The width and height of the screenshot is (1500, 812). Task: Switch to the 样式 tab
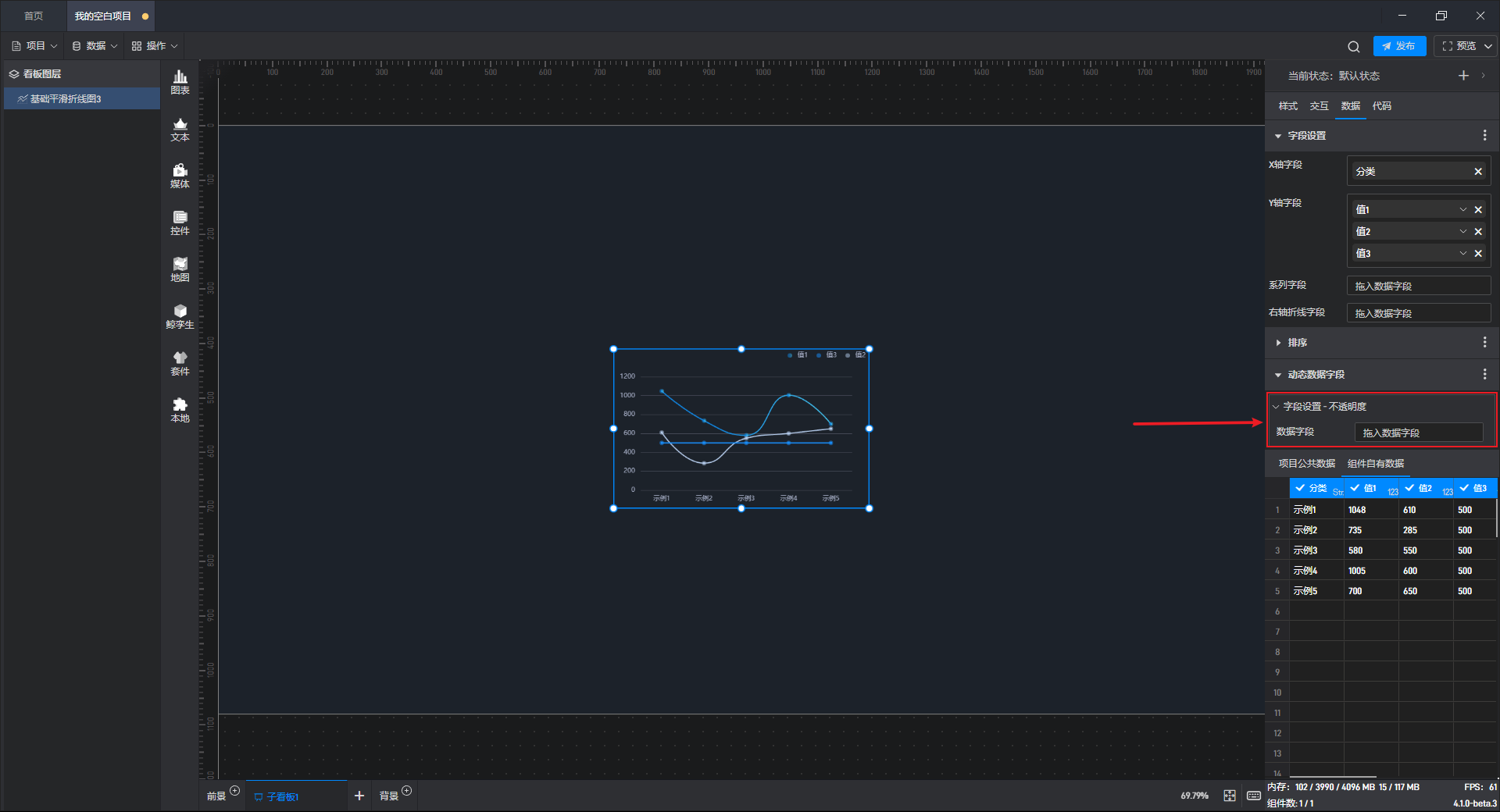1287,106
